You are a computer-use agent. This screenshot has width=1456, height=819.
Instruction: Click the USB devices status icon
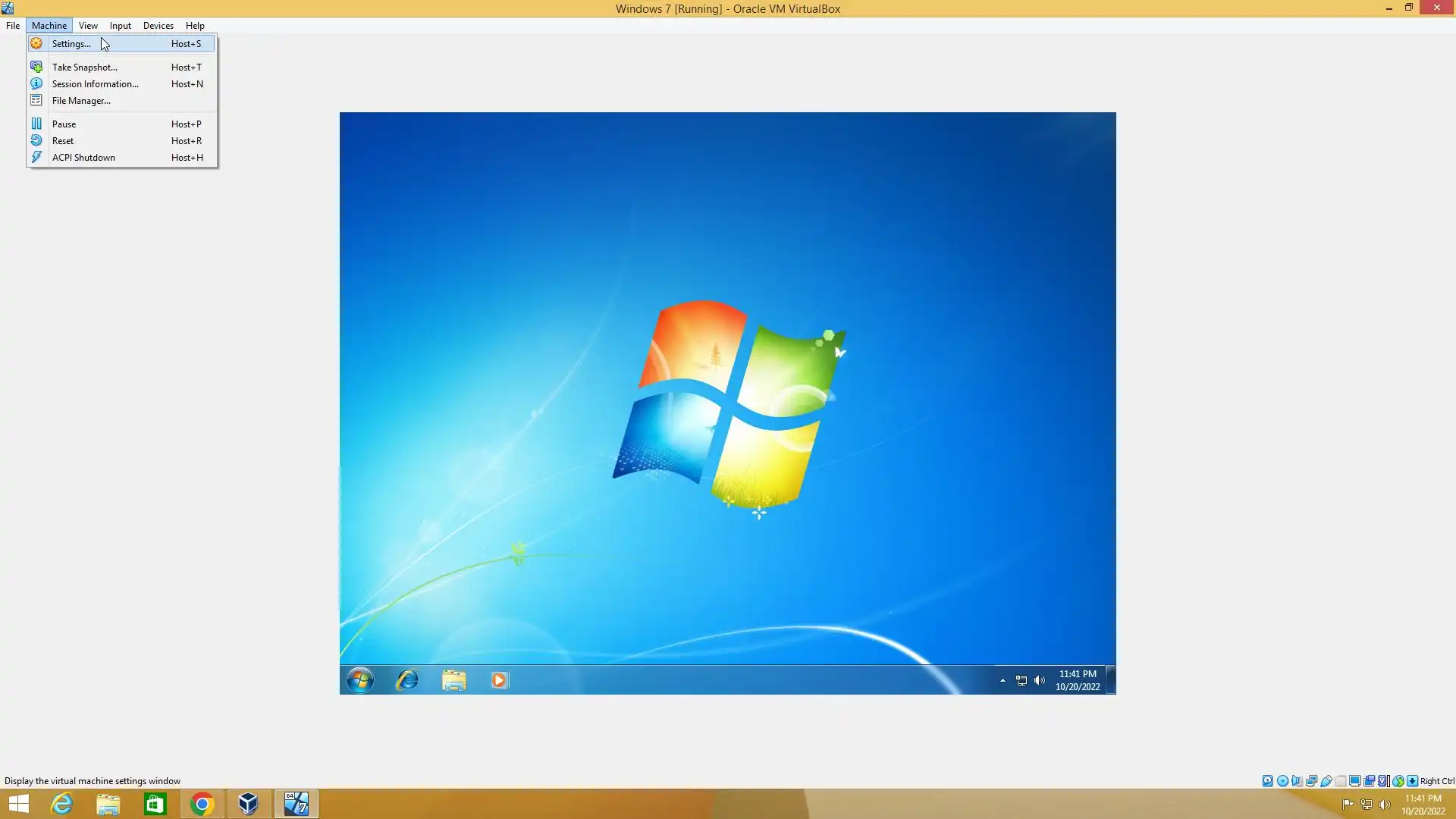click(1326, 781)
